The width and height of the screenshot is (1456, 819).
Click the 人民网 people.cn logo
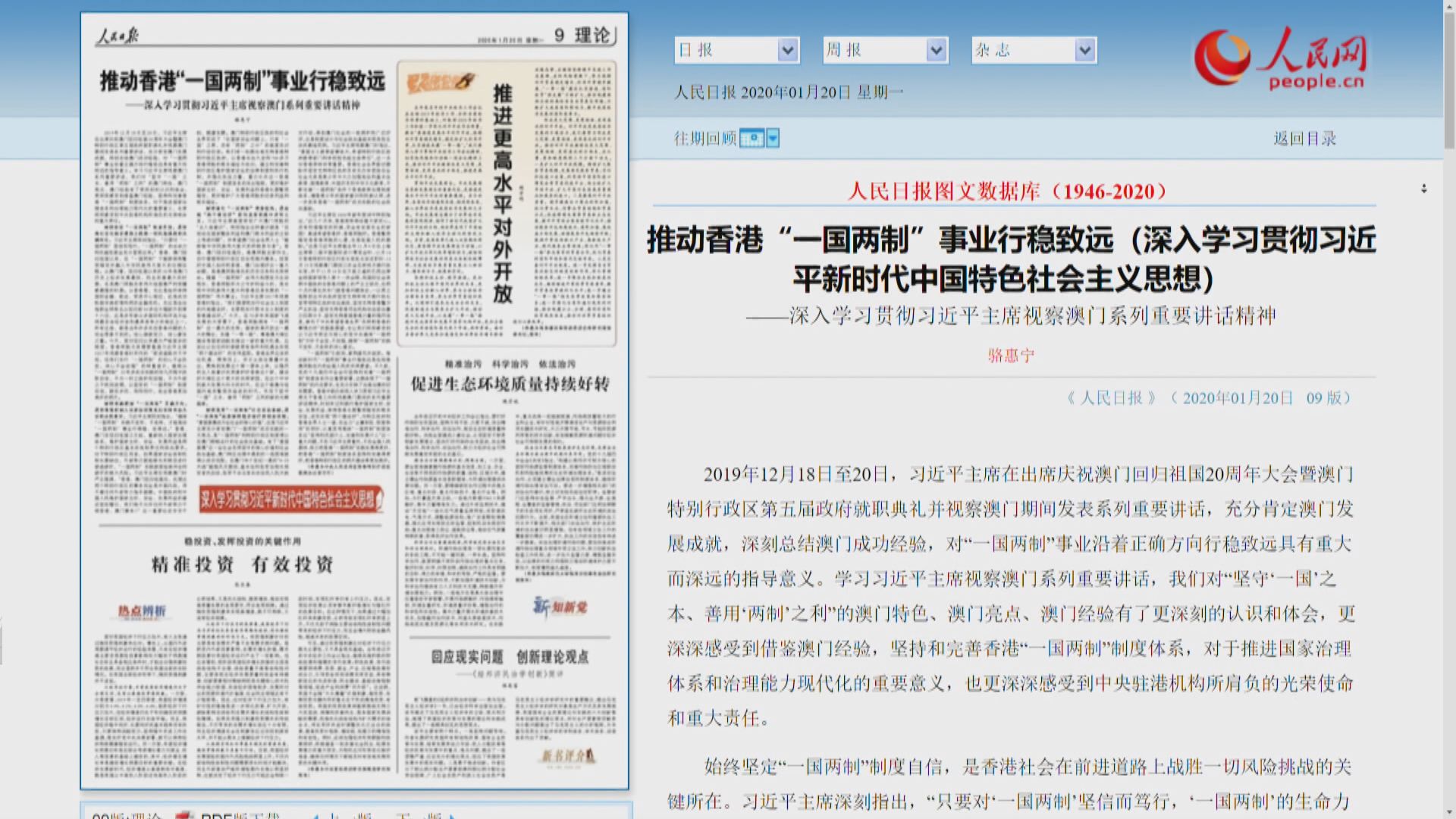point(1280,59)
